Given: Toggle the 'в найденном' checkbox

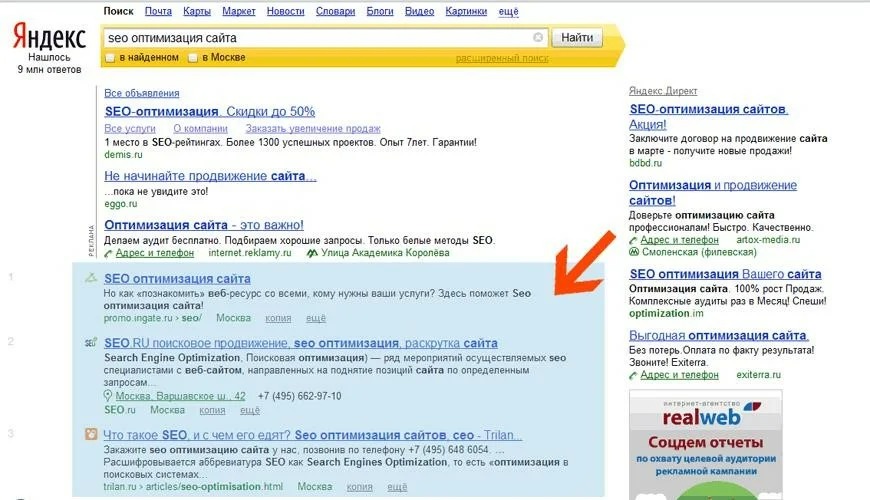Looking at the screenshot, I should coord(110,58).
